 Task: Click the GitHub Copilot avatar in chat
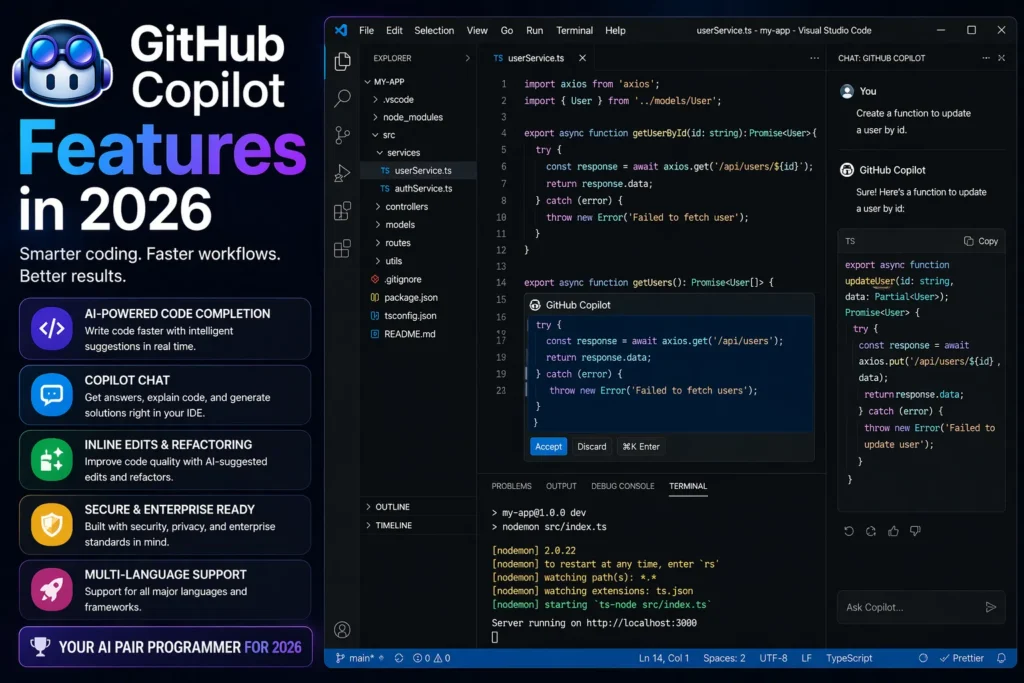847,170
